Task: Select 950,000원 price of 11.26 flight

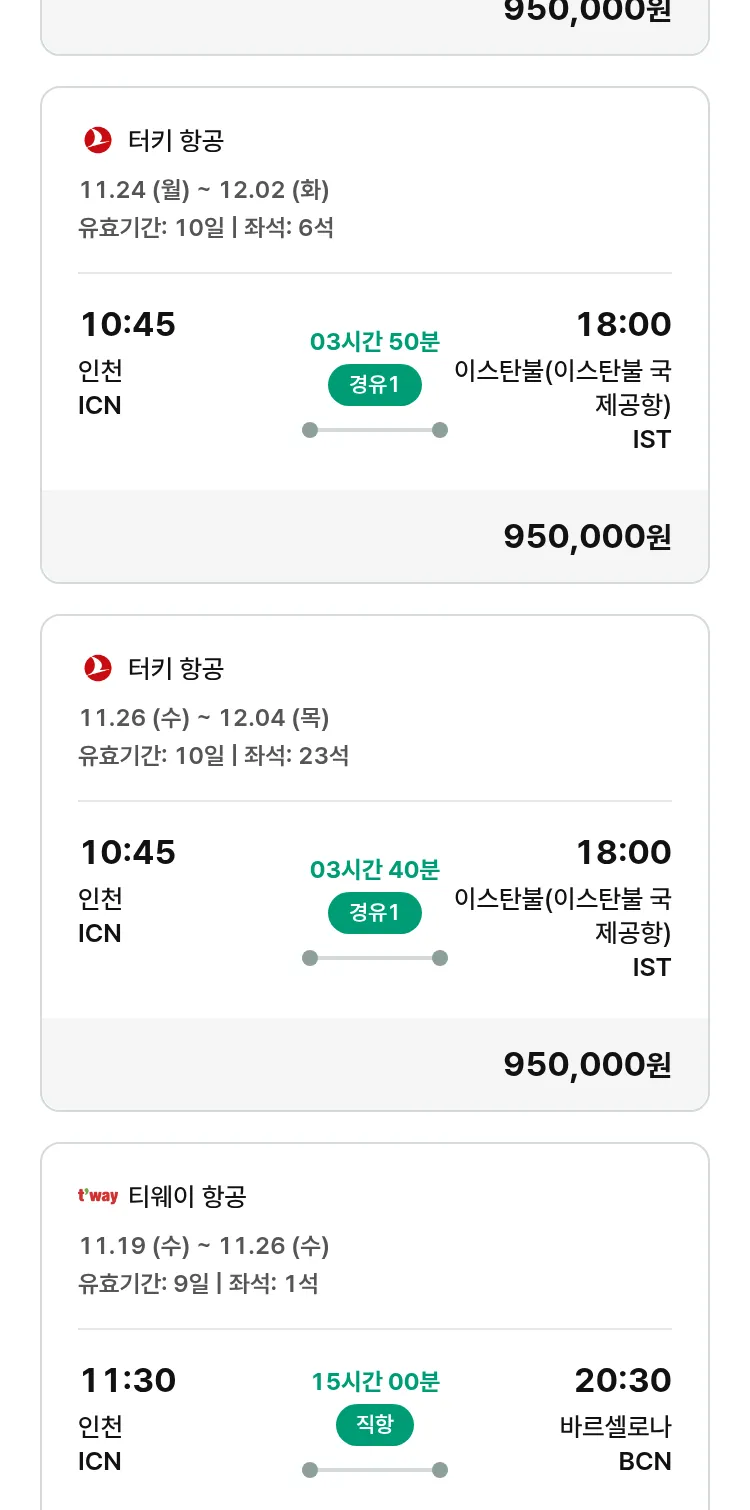Action: 587,1065
